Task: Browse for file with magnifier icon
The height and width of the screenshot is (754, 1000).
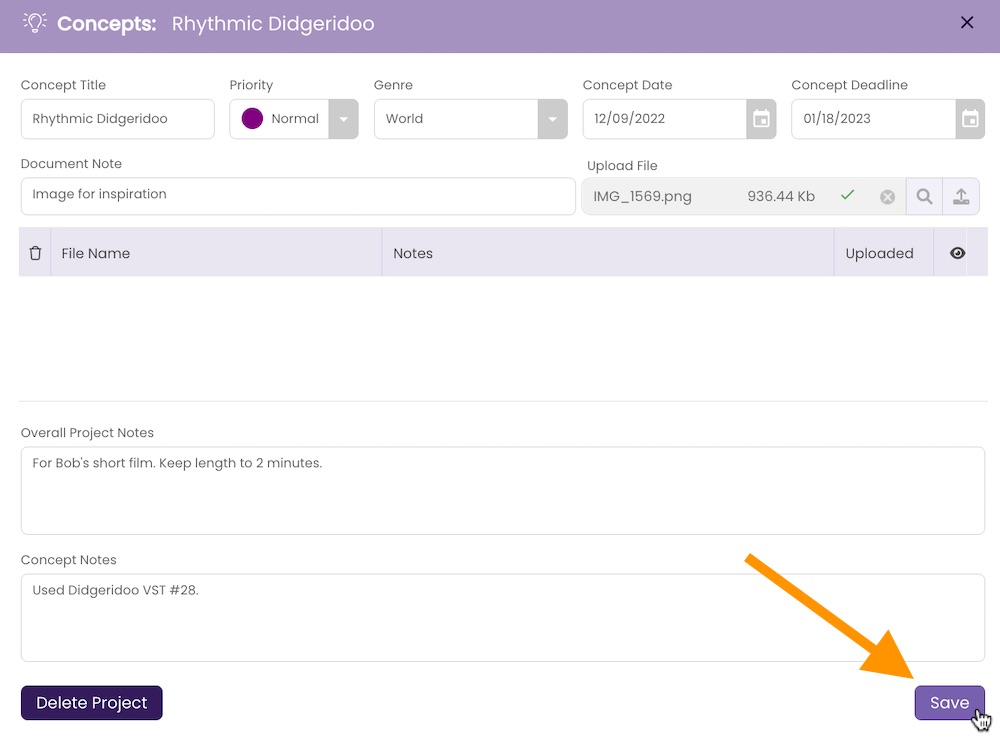Action: coord(924,196)
